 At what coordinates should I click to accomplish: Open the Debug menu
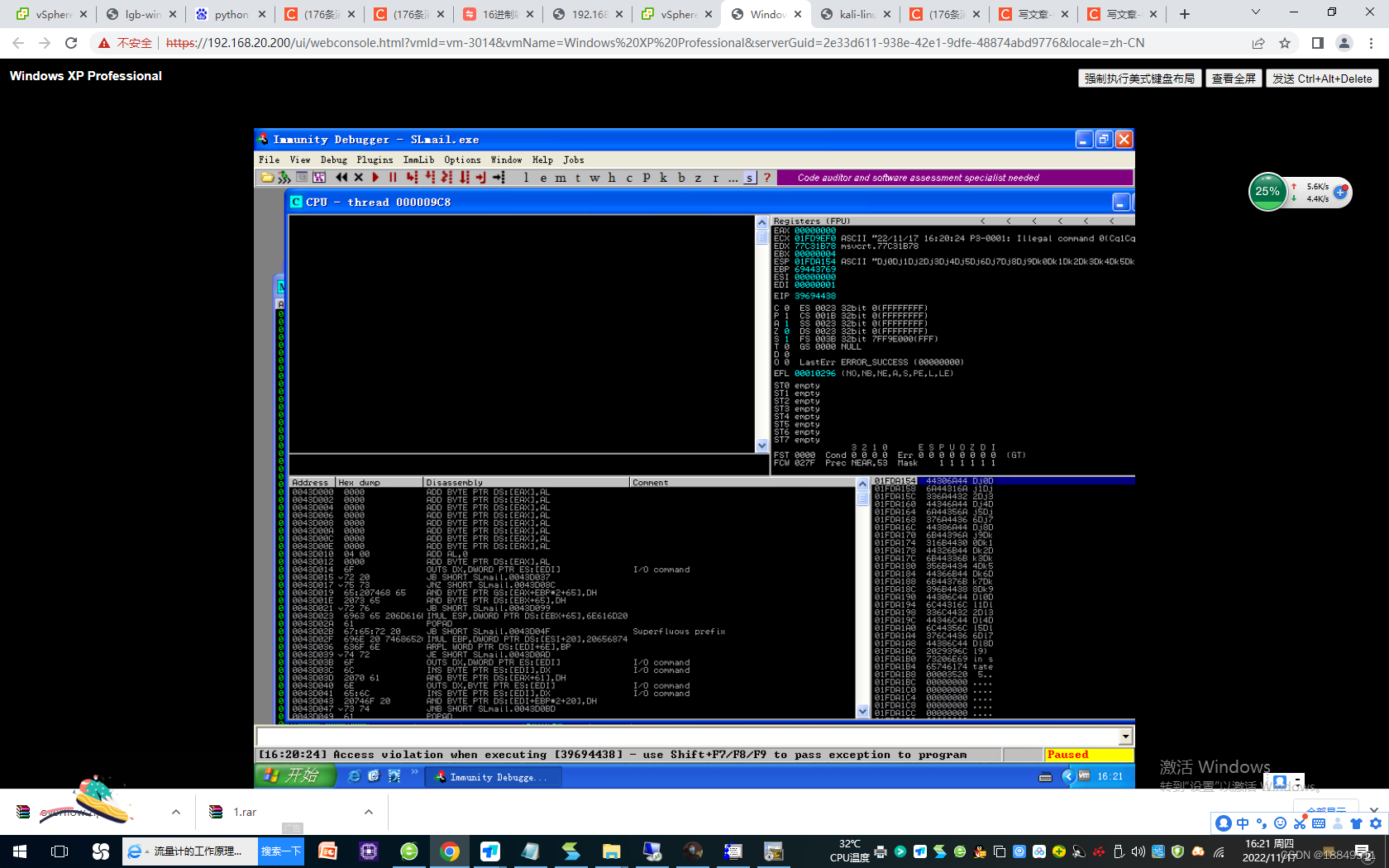(334, 160)
